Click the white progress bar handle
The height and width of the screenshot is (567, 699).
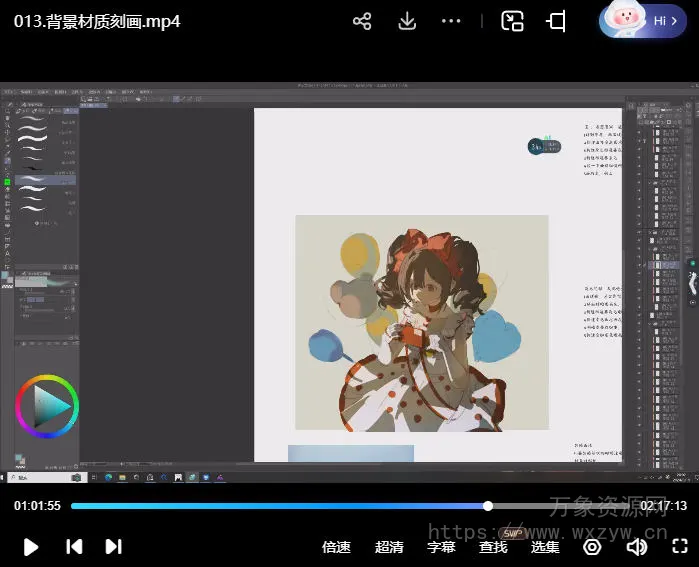488,506
